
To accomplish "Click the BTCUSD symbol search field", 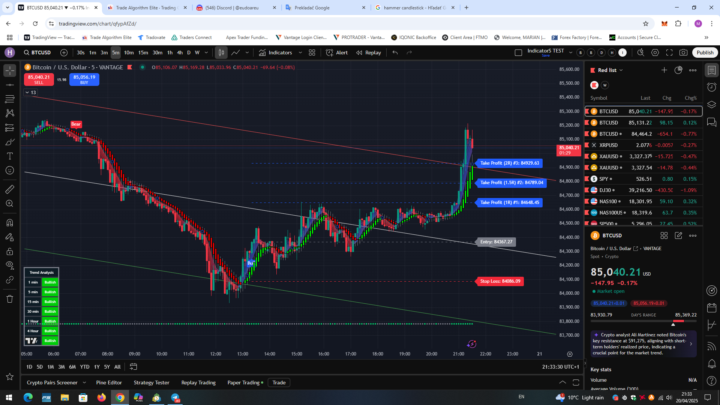I will tap(38, 53).
